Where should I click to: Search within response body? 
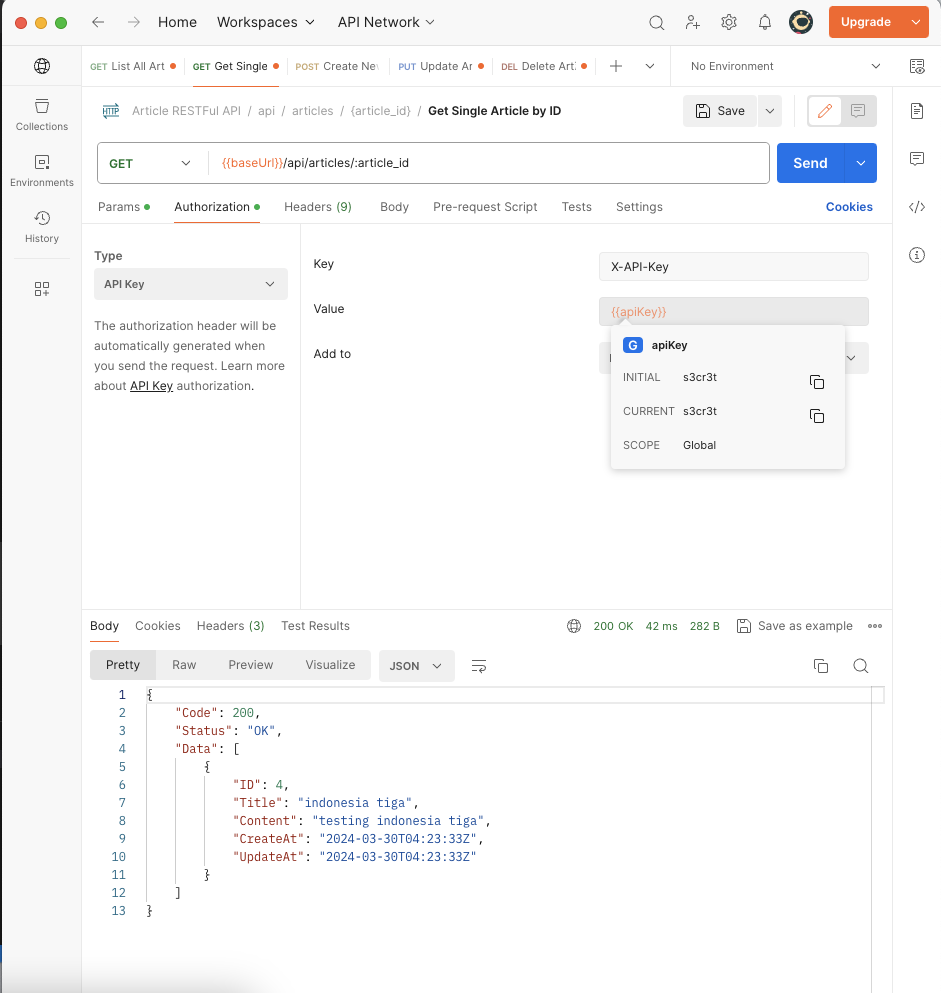(x=861, y=666)
